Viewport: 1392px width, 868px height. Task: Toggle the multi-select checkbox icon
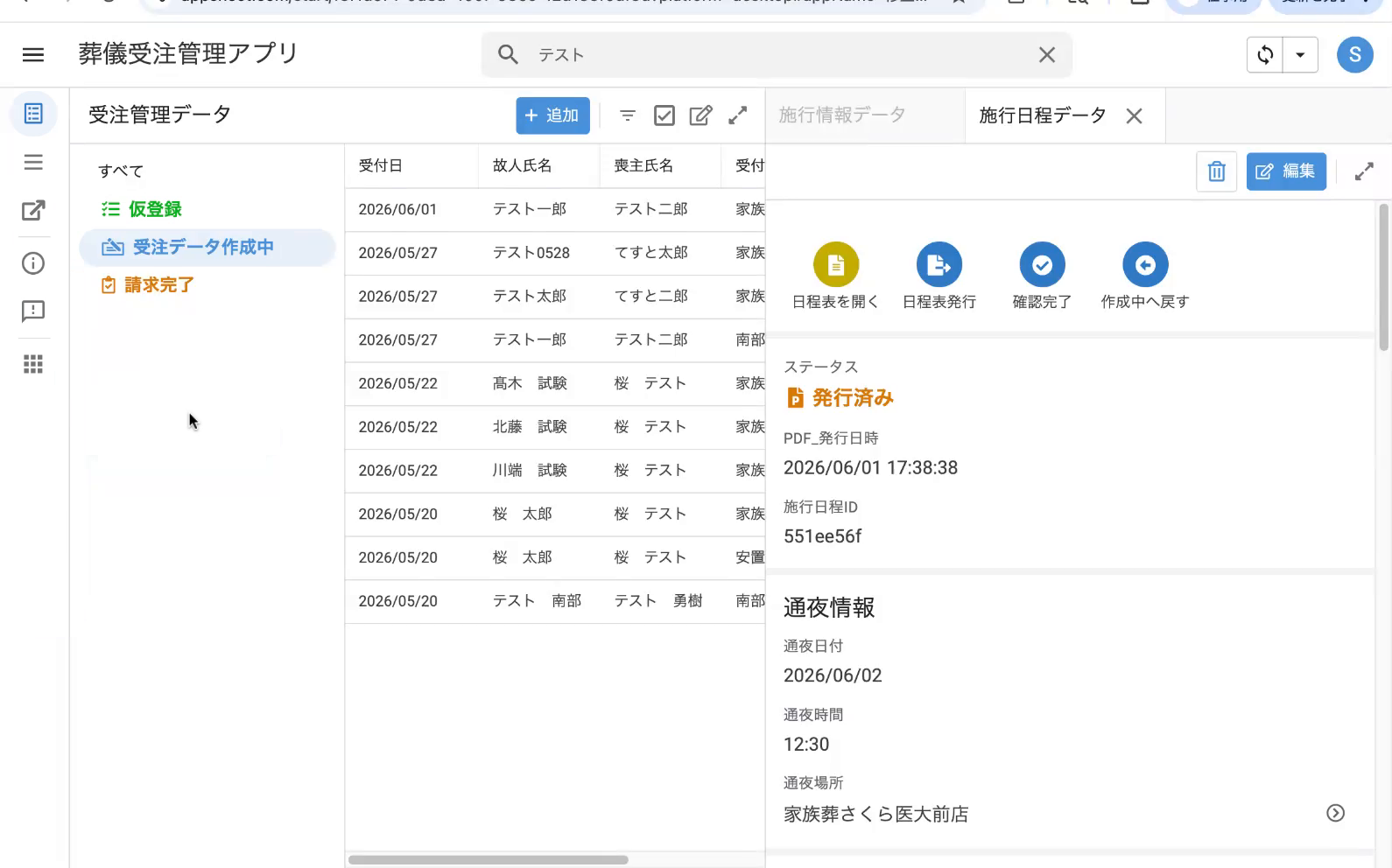tap(664, 115)
